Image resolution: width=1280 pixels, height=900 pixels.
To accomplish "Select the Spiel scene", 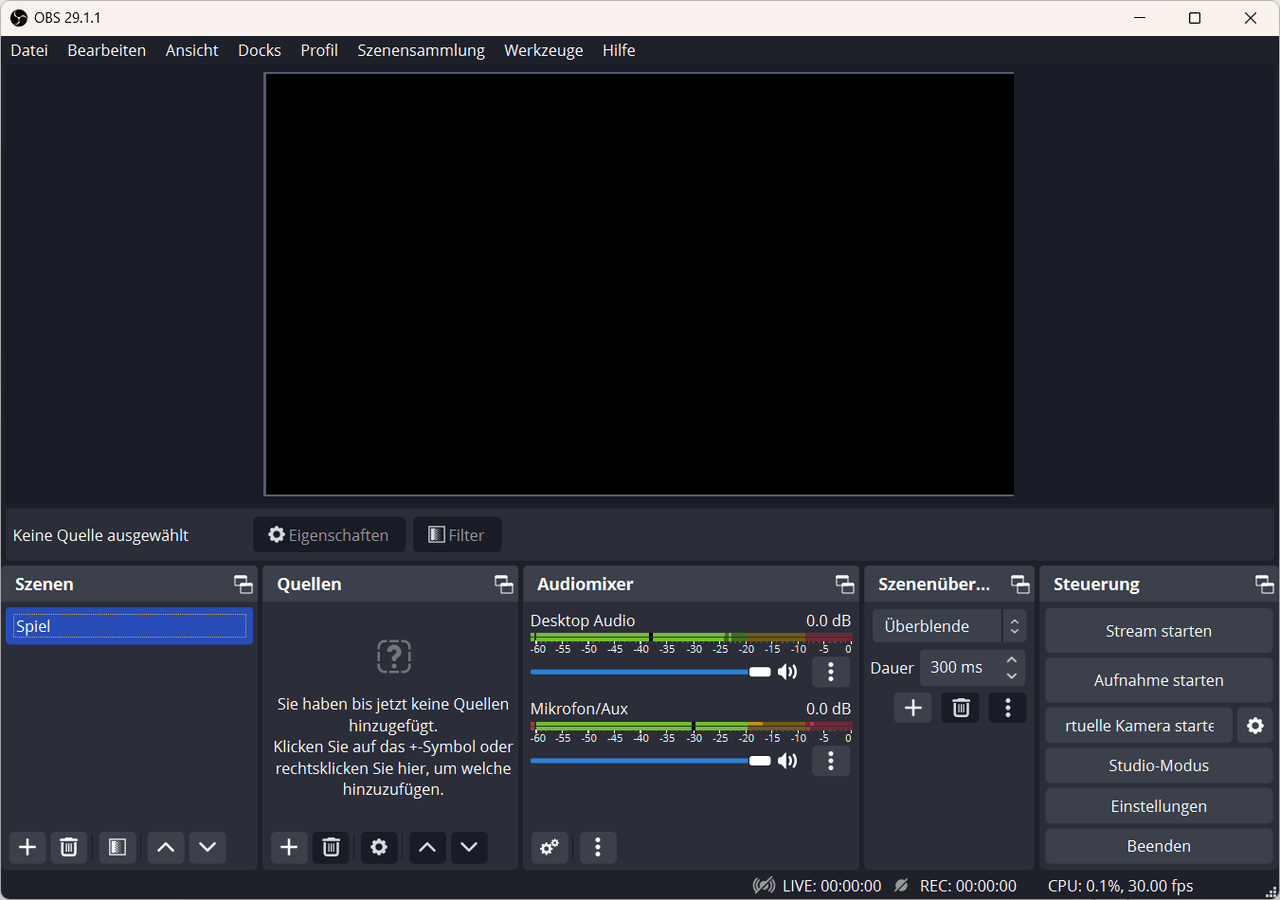I will (129, 626).
